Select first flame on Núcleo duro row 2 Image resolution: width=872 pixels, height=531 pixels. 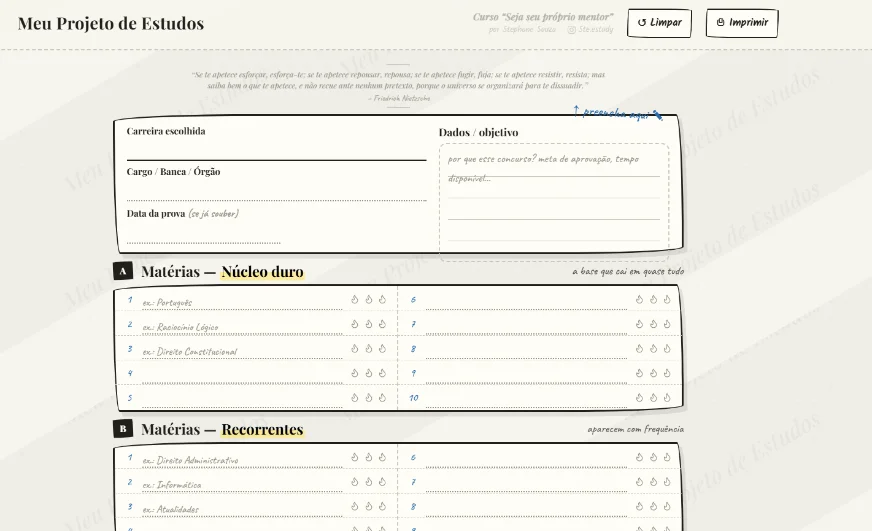pyautogui.click(x=355, y=324)
